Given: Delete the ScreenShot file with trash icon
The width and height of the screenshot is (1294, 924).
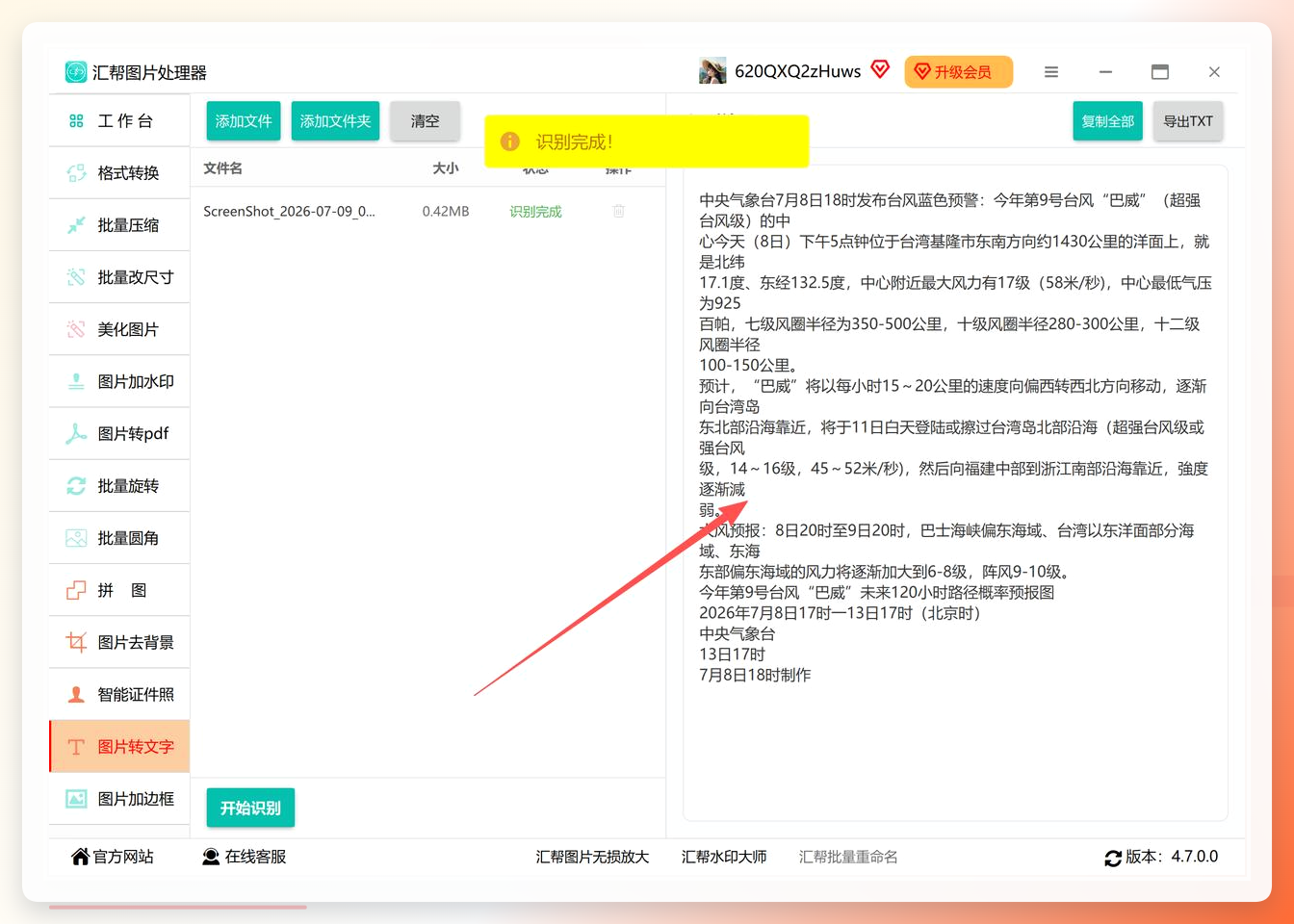Looking at the screenshot, I should pyautogui.click(x=619, y=211).
